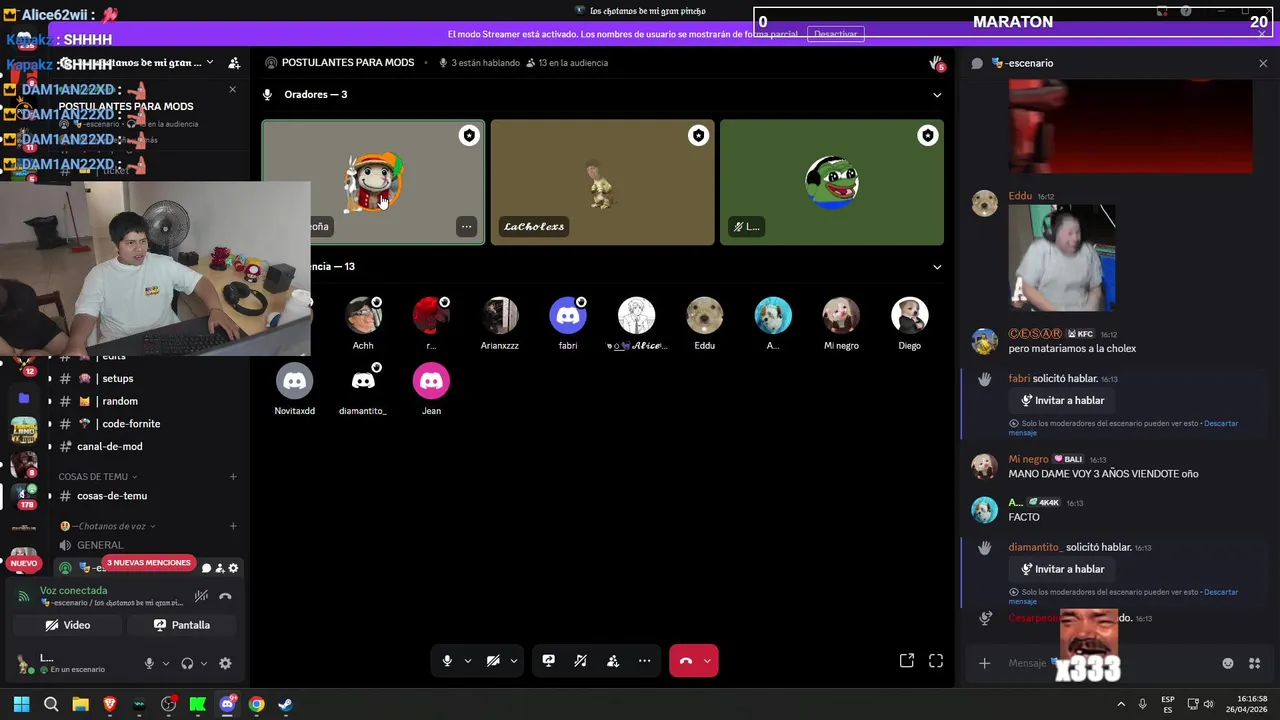Toggle noise suppression in voice panel

click(201, 596)
